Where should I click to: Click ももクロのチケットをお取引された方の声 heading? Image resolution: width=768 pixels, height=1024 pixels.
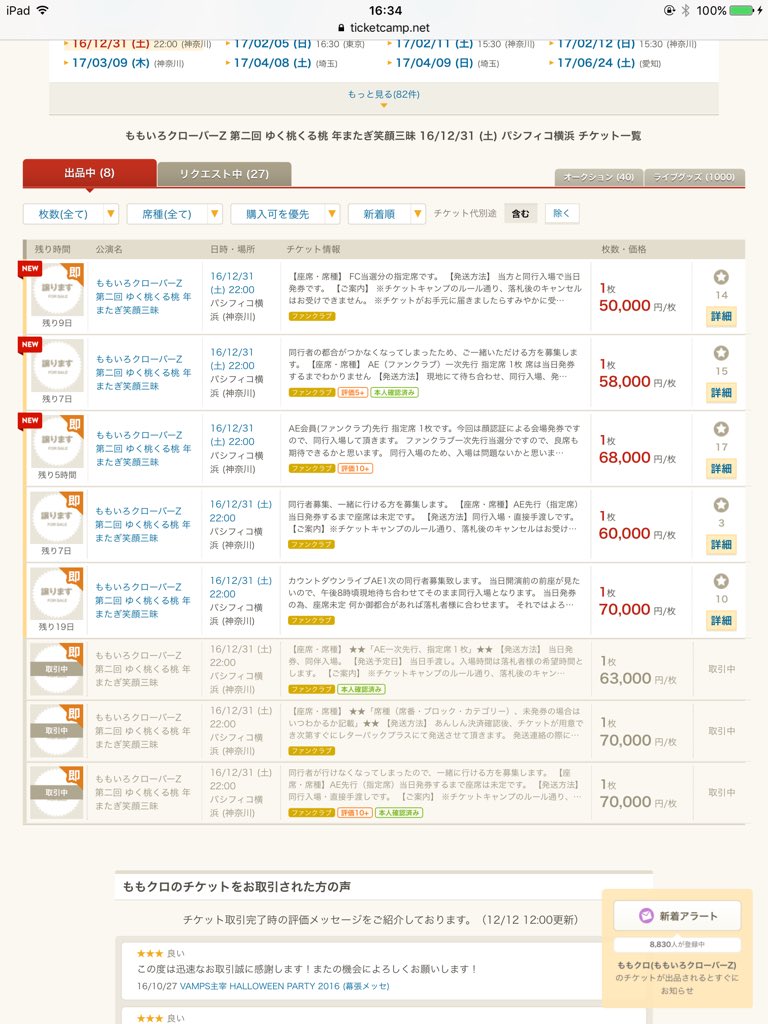(x=236, y=887)
